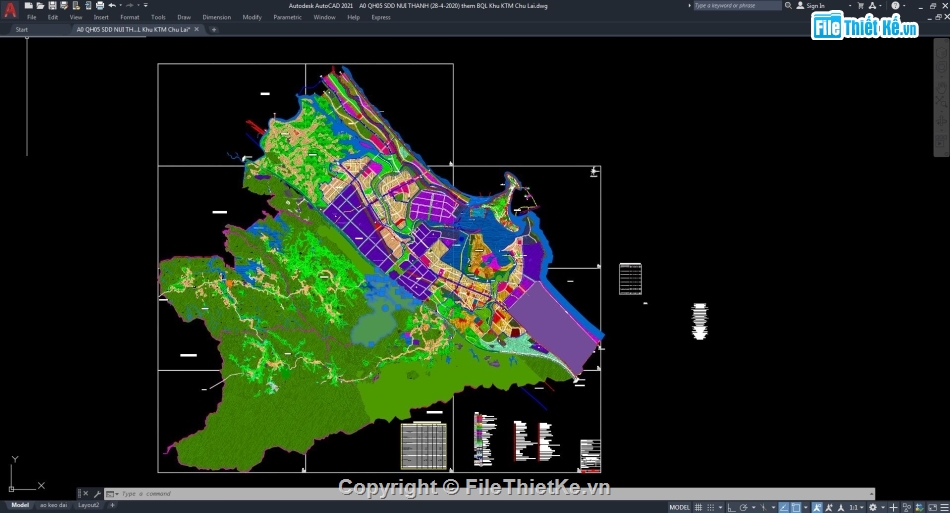Screen dimensions: 950x513
Task: Click the Plot printer icon
Action: coord(100,5)
